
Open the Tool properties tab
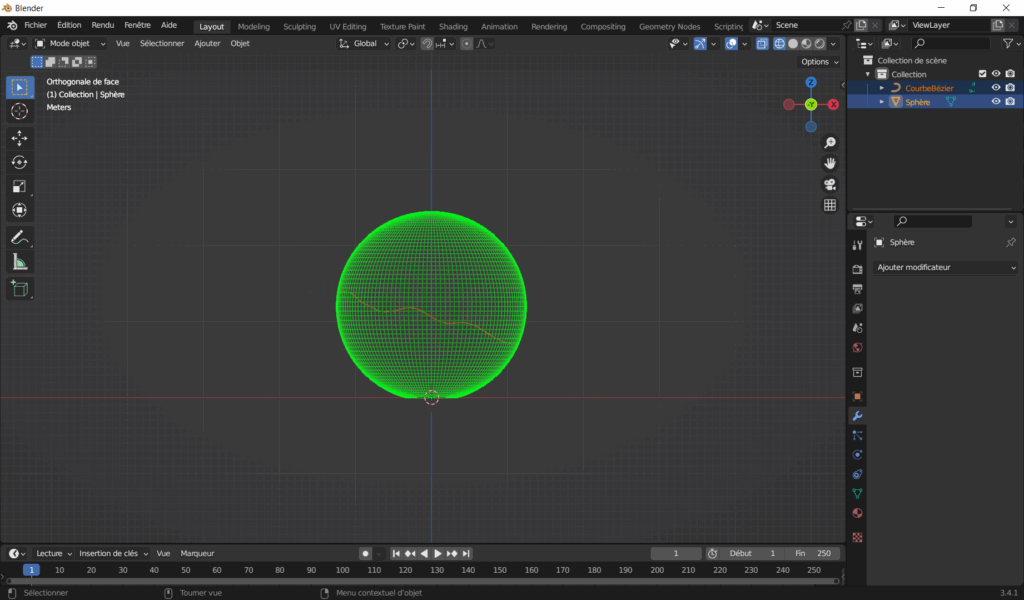pyautogui.click(x=857, y=245)
